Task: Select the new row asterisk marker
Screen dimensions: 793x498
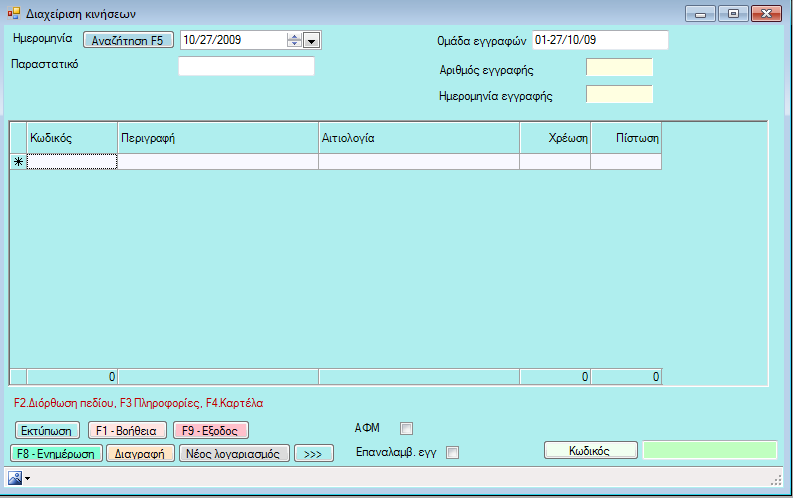Action: click(x=18, y=162)
